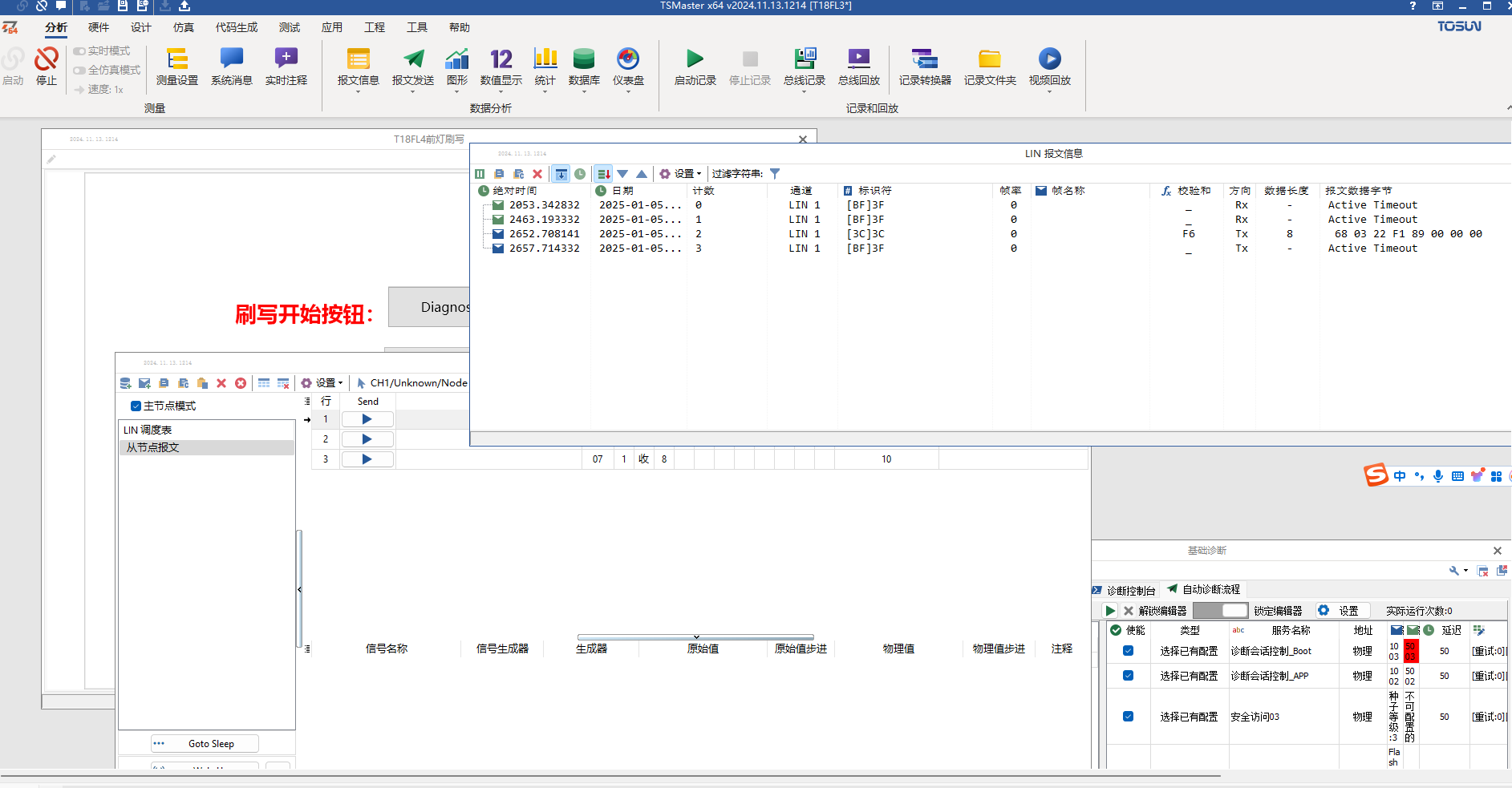Expand the 数据库 ribbon dropdown arrow
The width and height of the screenshot is (1512, 788).
(584, 91)
